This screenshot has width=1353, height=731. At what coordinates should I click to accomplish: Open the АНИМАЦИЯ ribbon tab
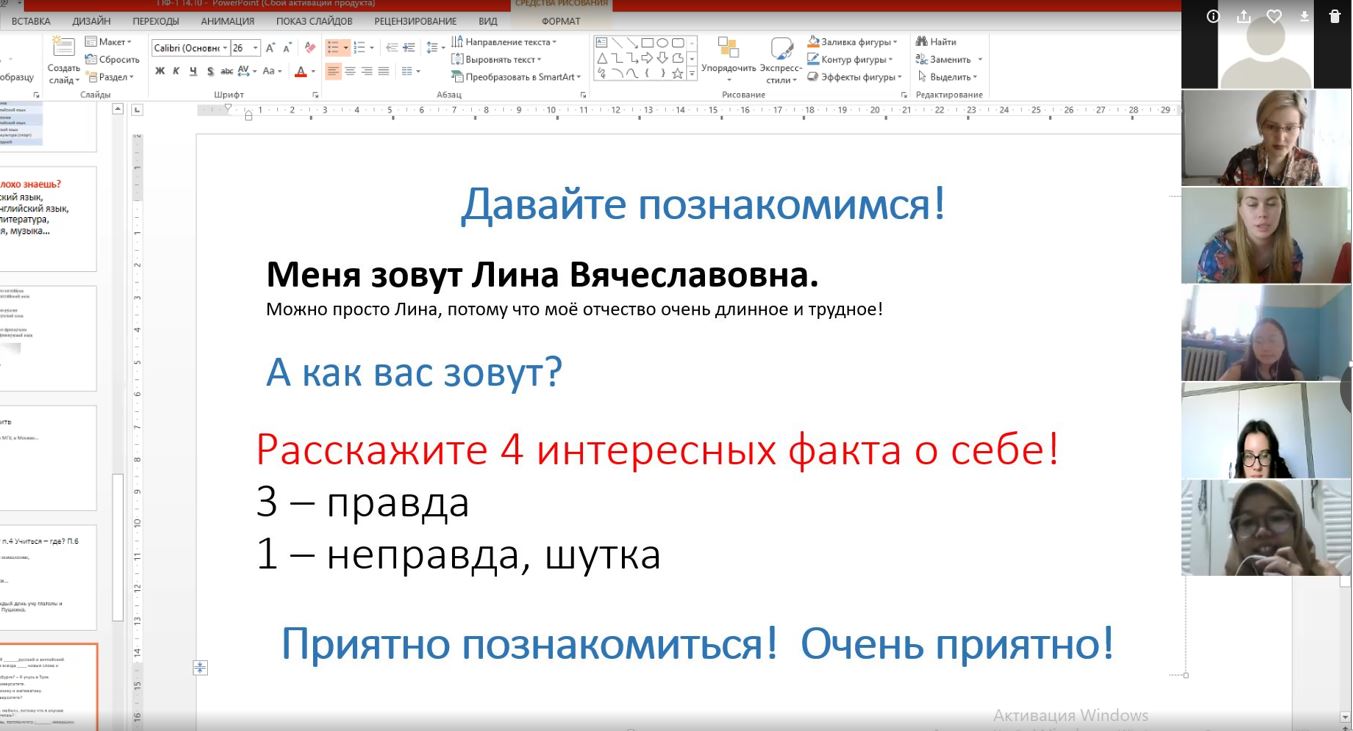pos(227,21)
